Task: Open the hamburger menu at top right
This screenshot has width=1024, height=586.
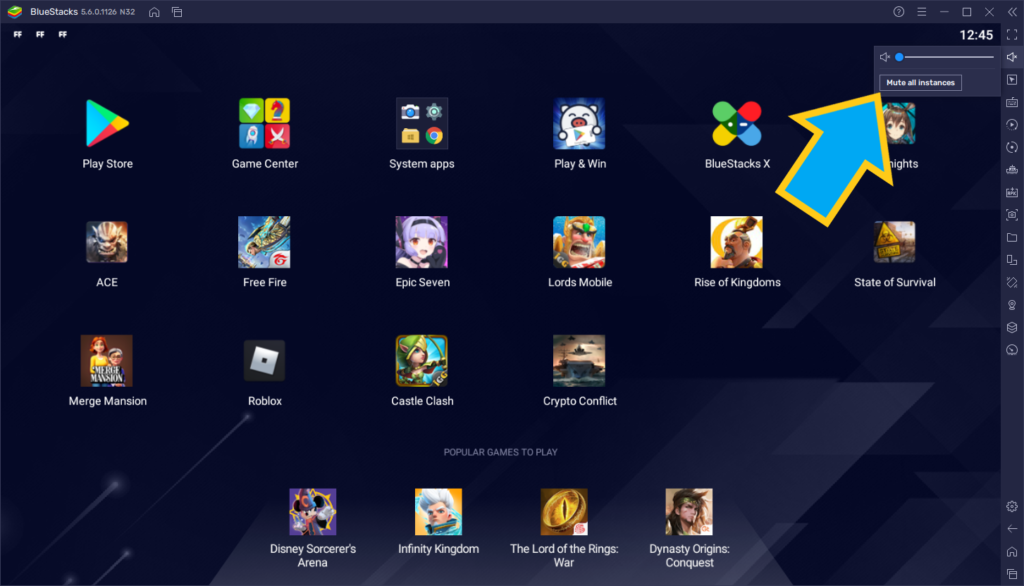Action: click(921, 11)
